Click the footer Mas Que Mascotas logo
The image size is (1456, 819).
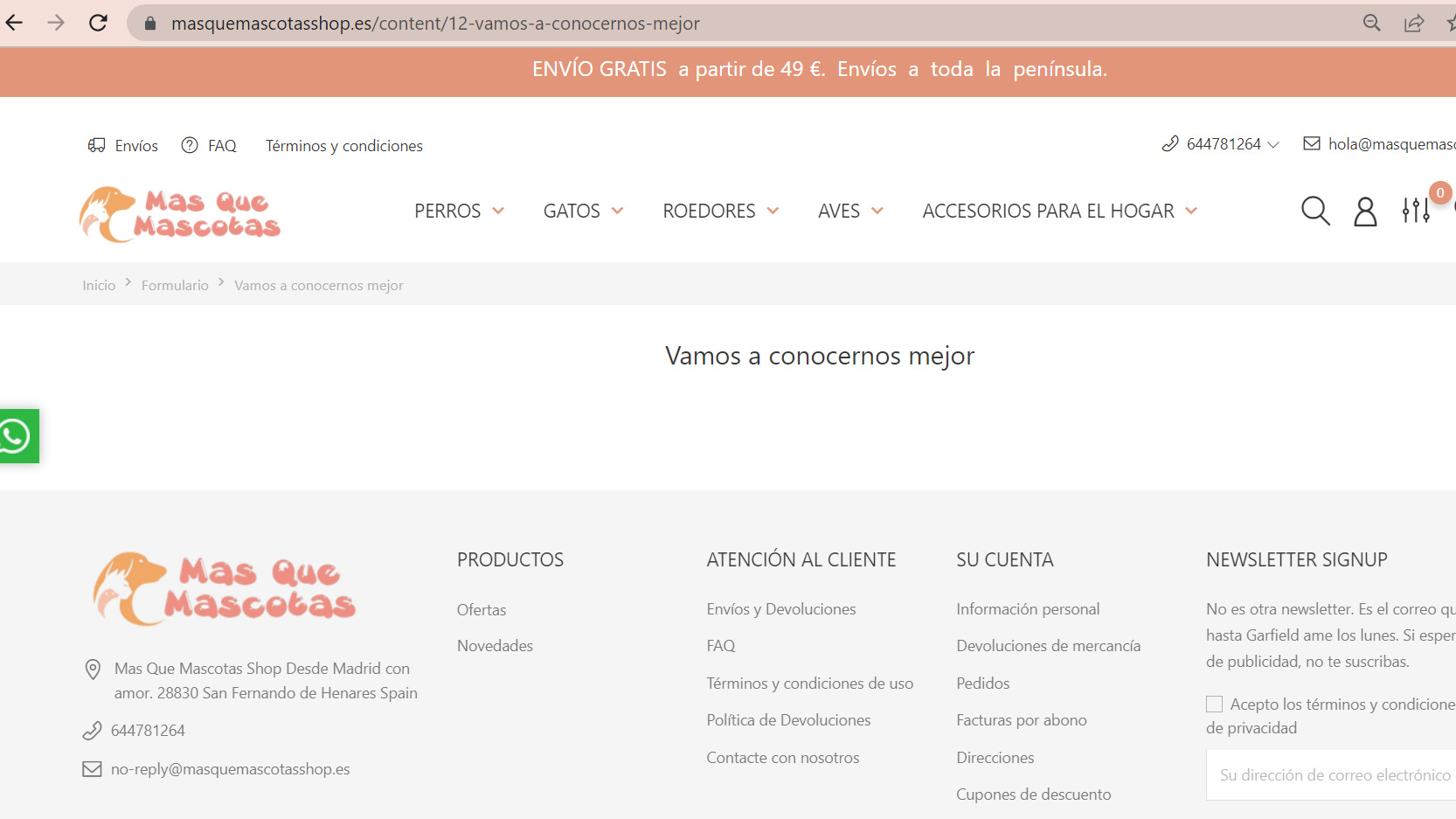pyautogui.click(x=225, y=588)
